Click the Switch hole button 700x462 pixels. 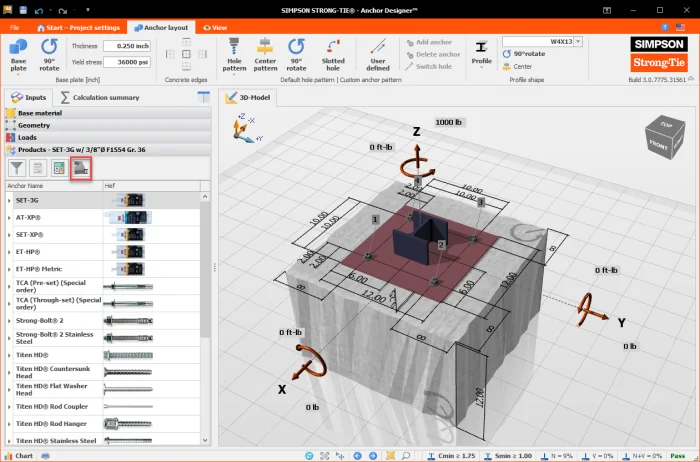tap(429, 67)
